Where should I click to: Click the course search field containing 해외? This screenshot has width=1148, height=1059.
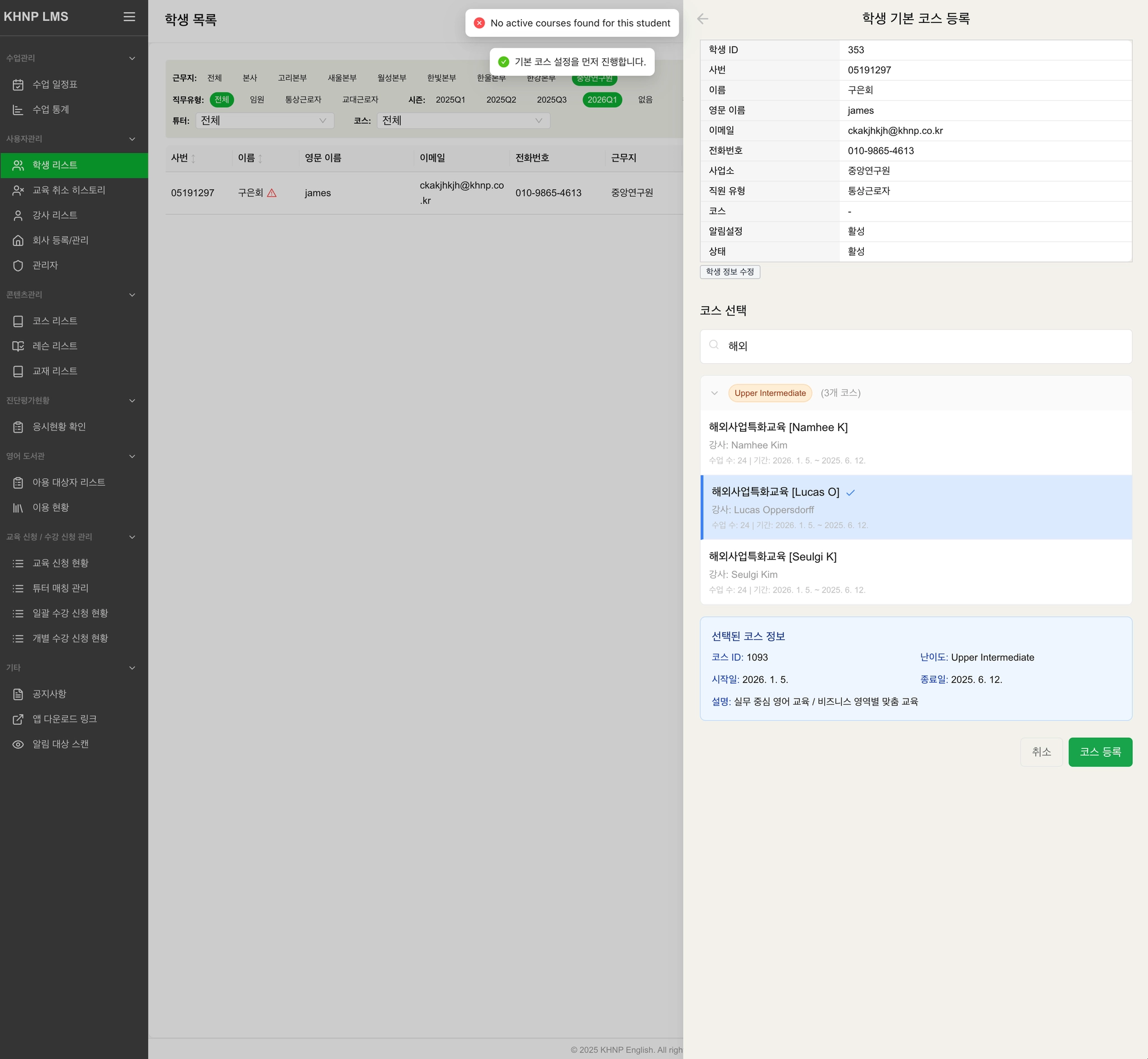click(x=915, y=346)
